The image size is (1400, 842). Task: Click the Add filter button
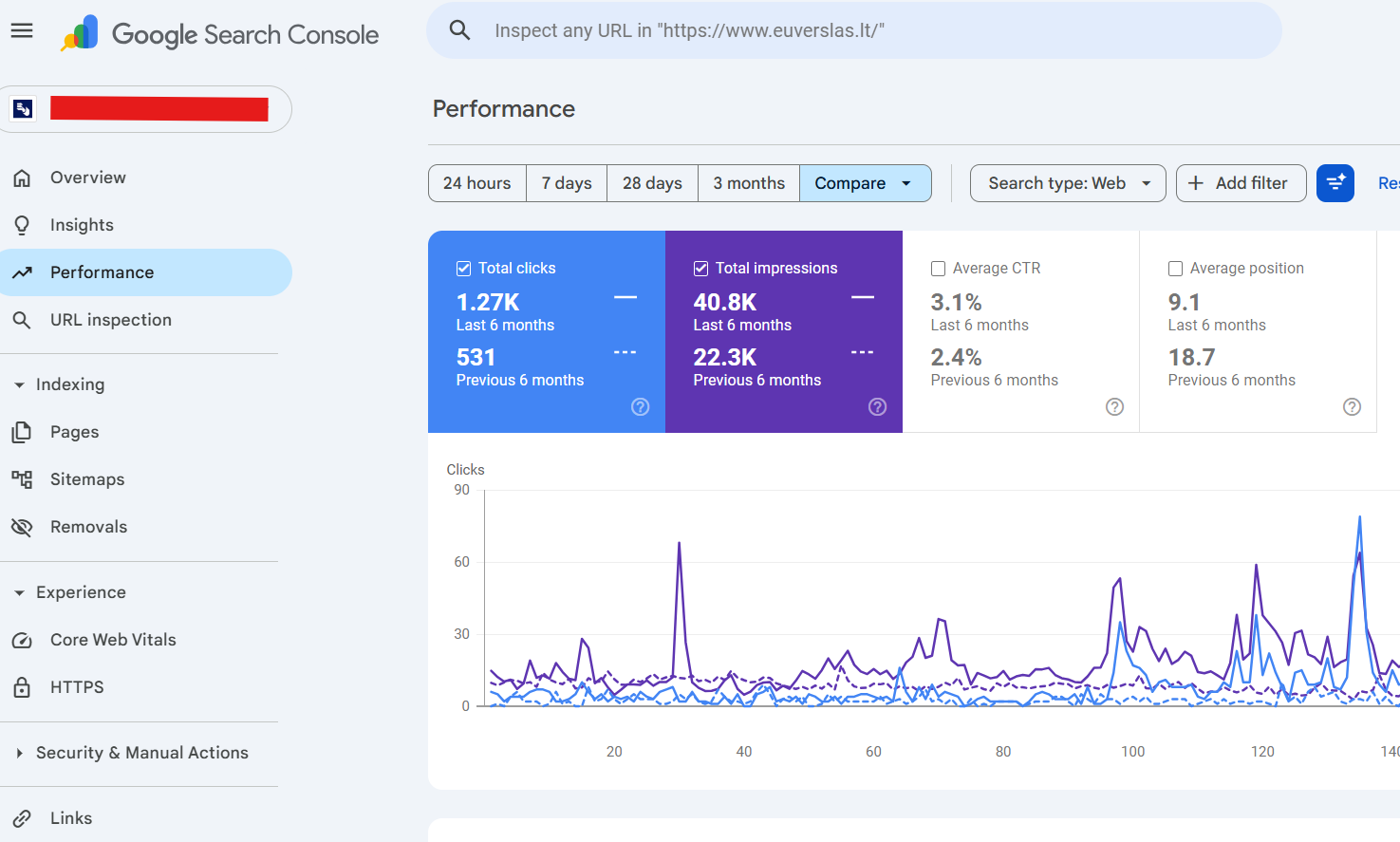(1241, 183)
